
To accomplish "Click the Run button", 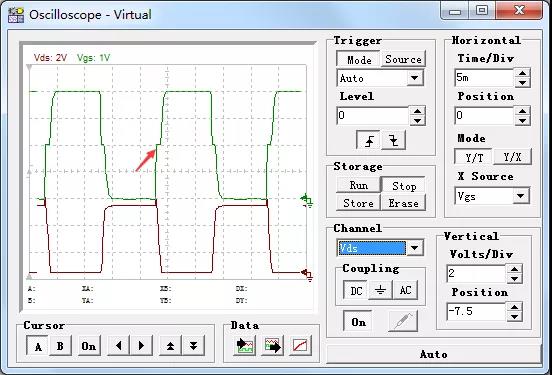I will click(358, 185).
